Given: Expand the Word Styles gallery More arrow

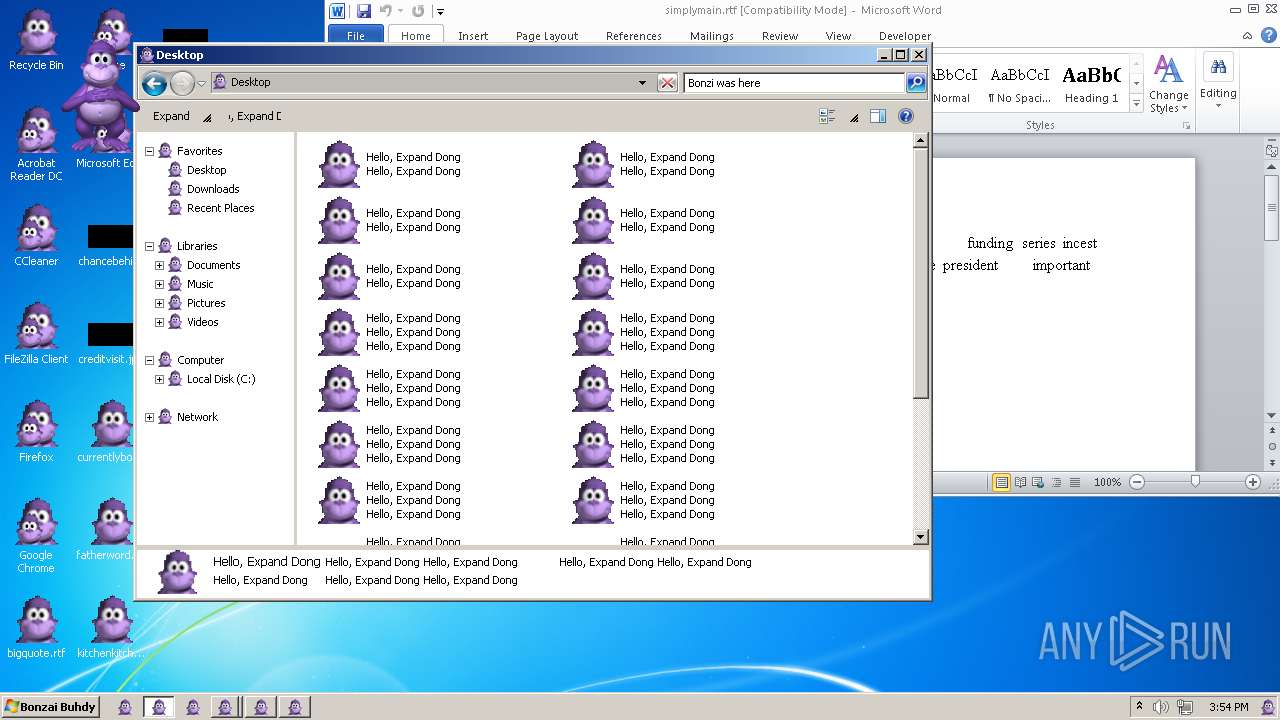Looking at the screenshot, I should tap(1137, 103).
